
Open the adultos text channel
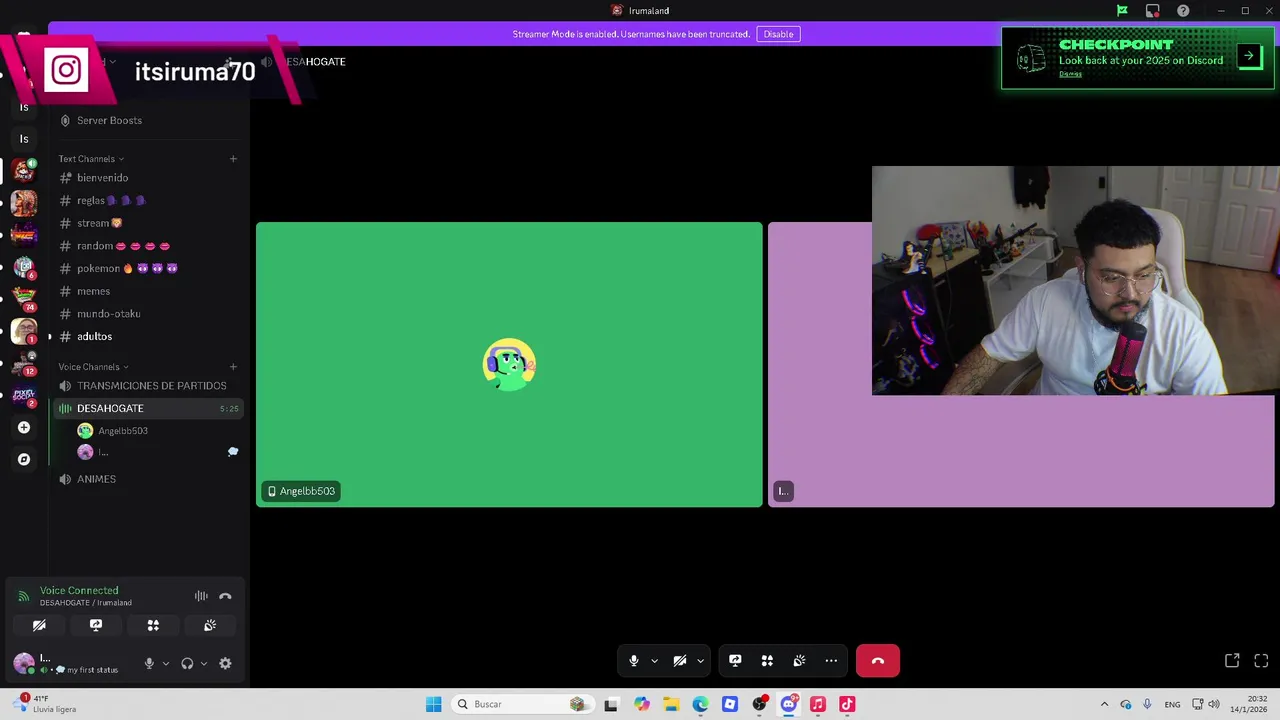point(94,336)
